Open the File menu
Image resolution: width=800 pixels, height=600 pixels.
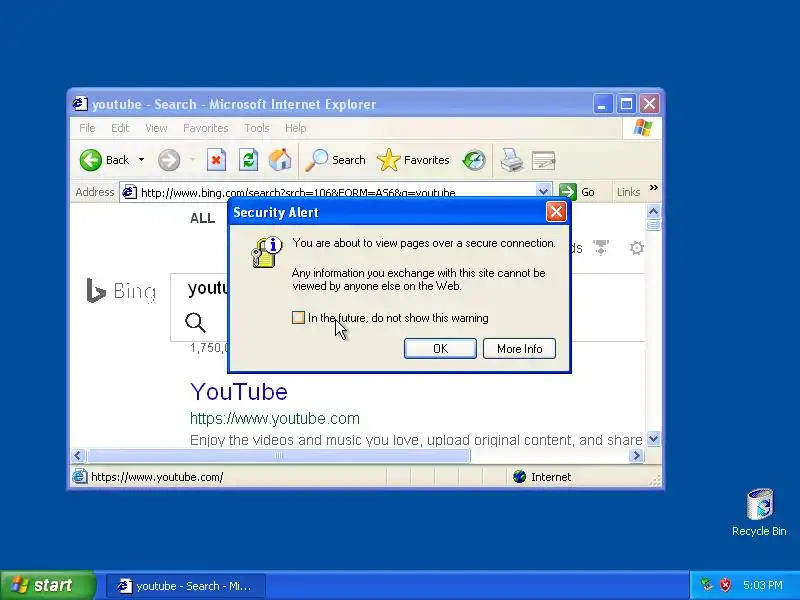click(x=87, y=128)
